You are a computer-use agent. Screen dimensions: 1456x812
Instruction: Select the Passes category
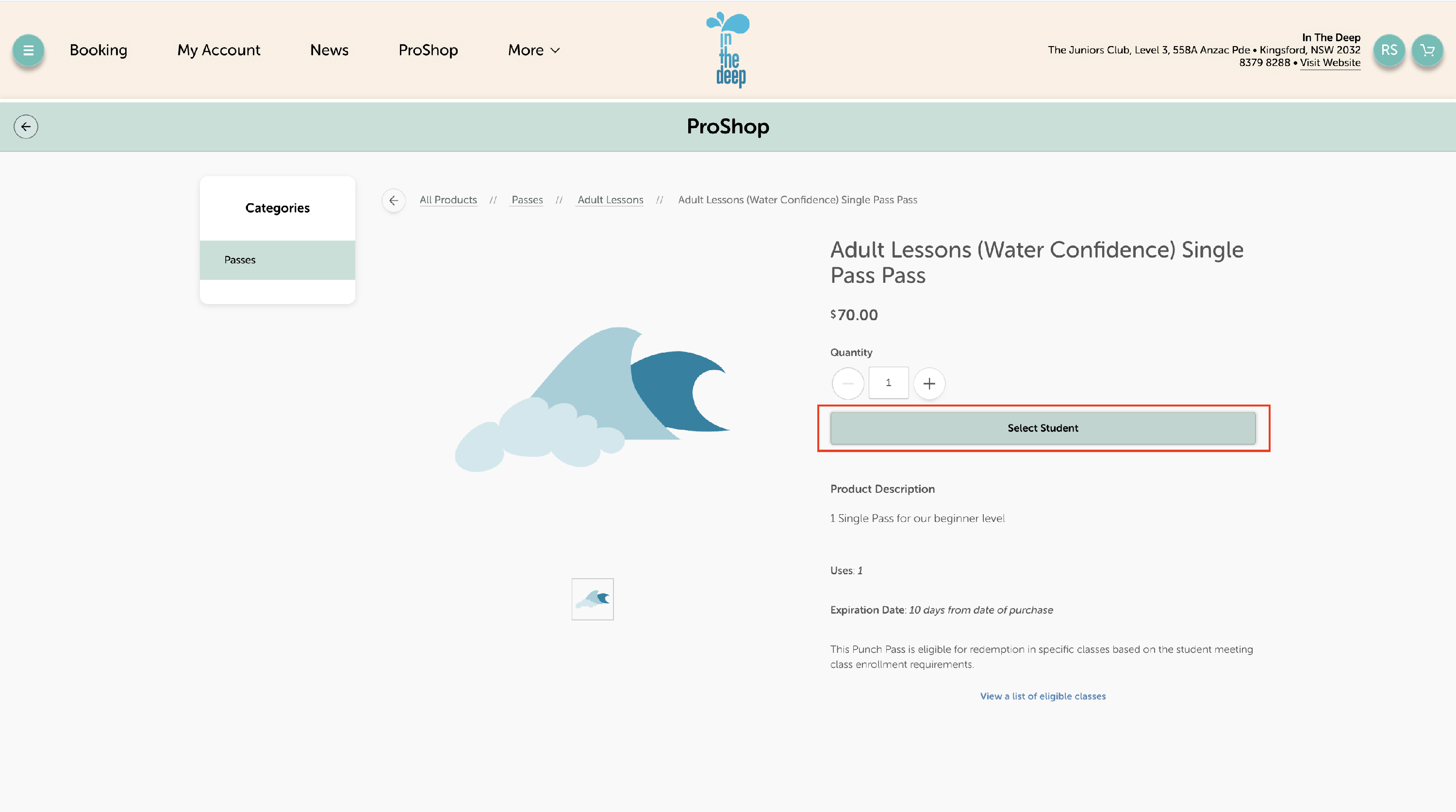click(x=277, y=260)
